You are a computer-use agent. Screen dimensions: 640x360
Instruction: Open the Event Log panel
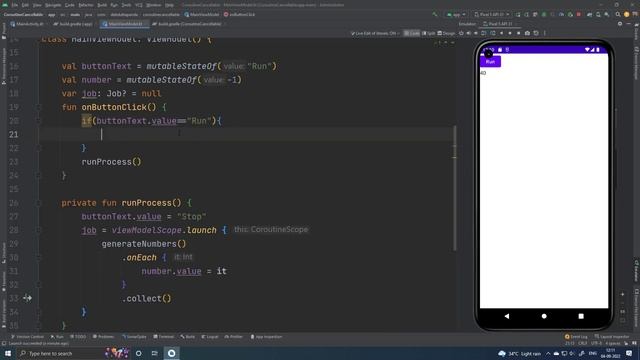[576, 337]
